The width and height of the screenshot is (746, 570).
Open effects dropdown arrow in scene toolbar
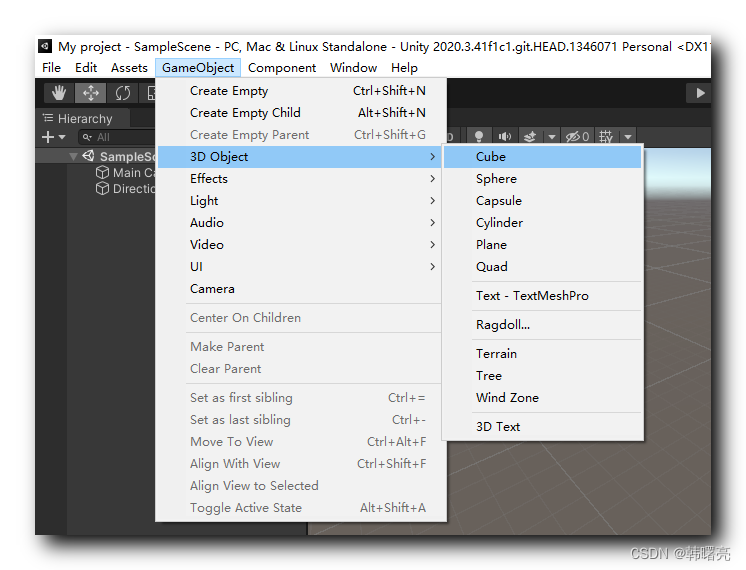point(551,137)
